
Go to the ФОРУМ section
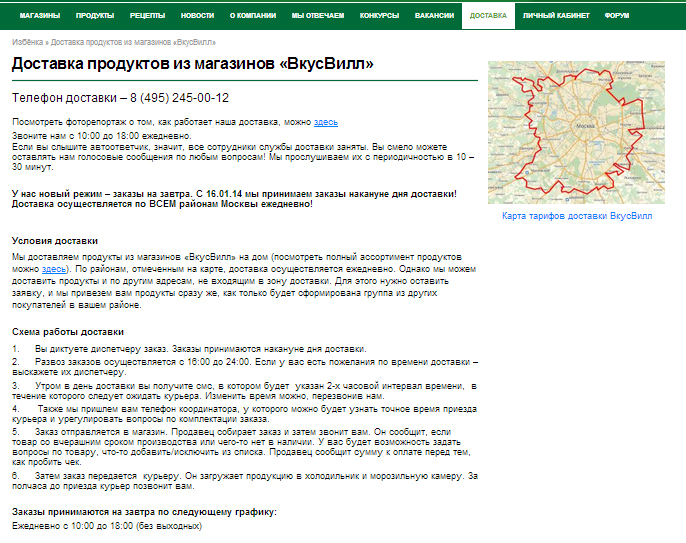click(617, 16)
